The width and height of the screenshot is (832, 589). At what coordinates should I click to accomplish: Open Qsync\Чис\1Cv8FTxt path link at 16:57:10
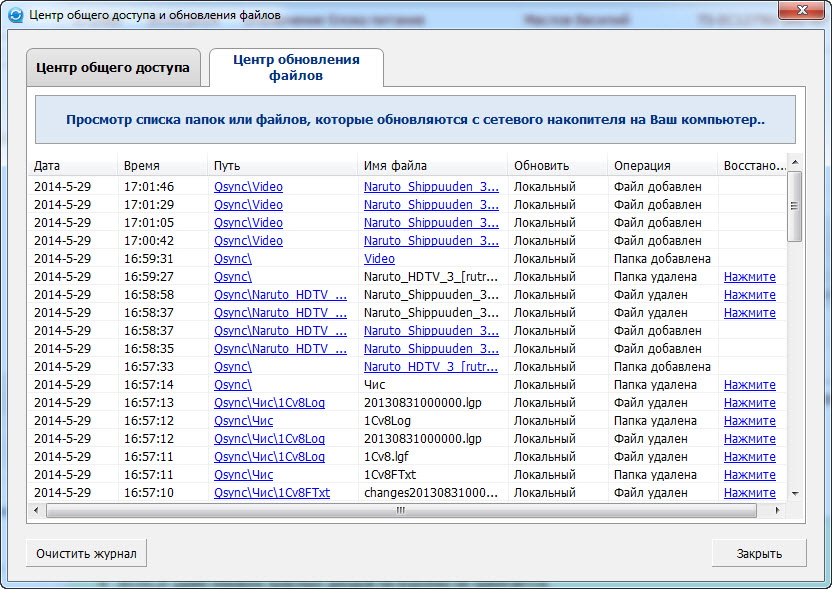tap(272, 493)
